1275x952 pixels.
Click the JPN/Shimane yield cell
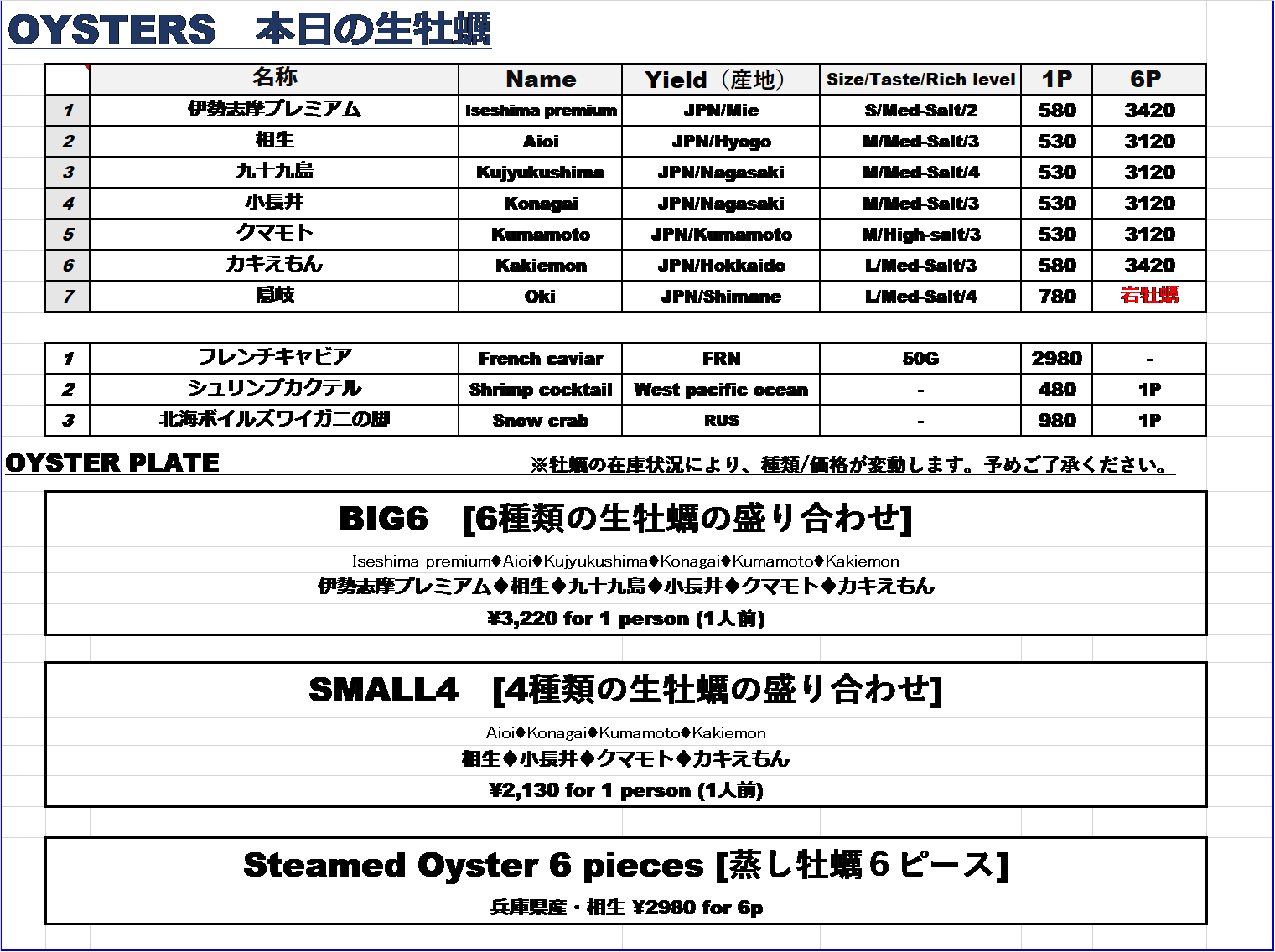(721, 296)
